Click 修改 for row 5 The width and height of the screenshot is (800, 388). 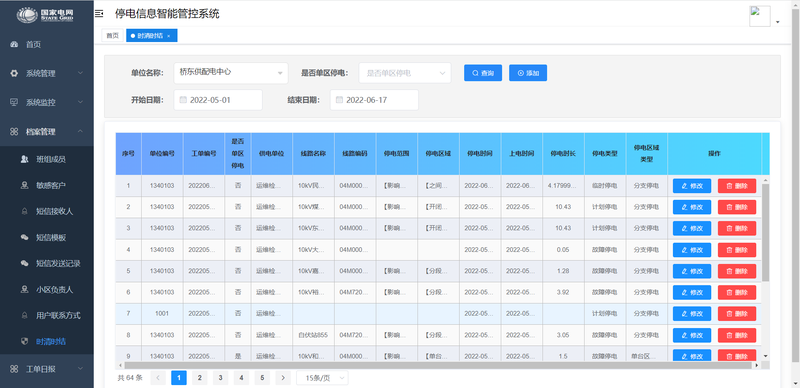pyautogui.click(x=692, y=271)
